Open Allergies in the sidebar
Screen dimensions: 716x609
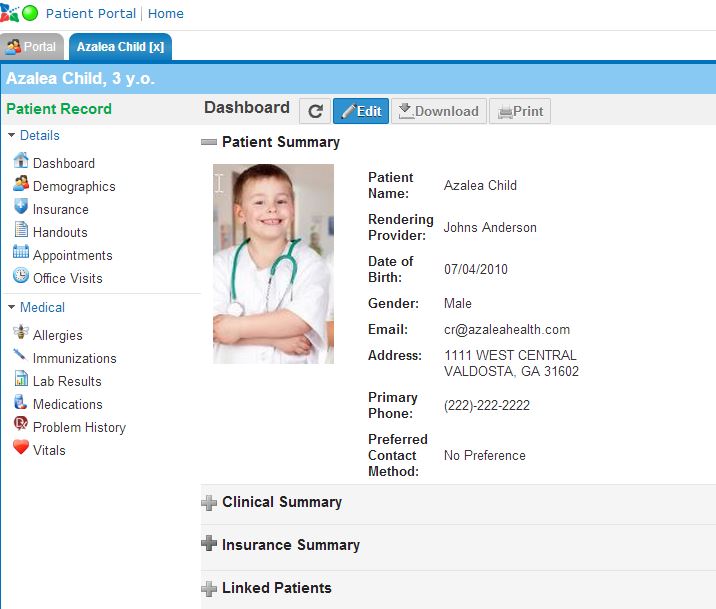pos(58,336)
